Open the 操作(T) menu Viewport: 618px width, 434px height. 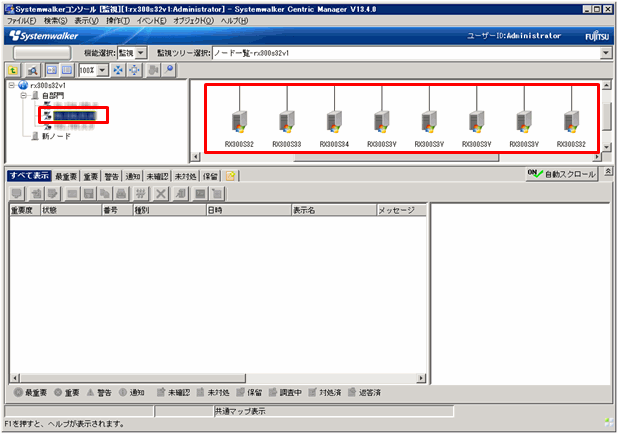[118, 21]
